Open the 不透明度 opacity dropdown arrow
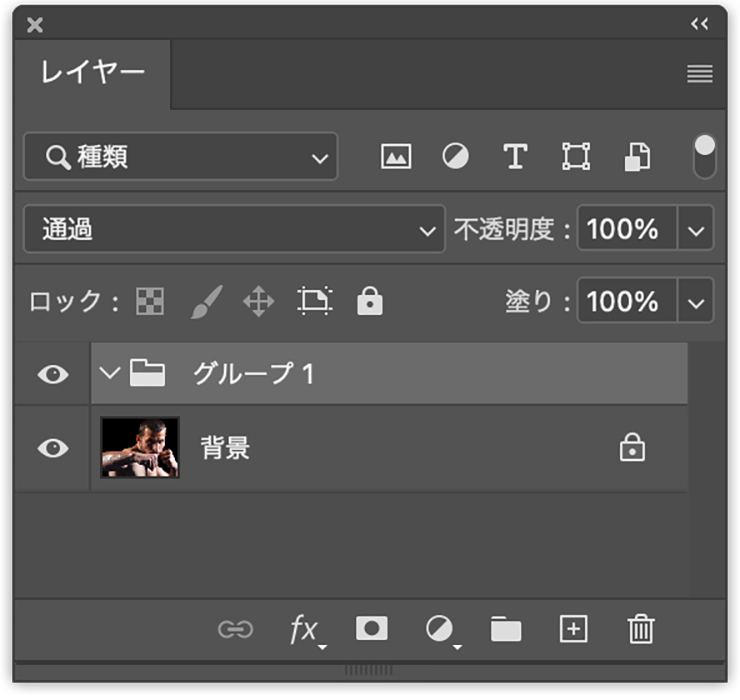 (696, 230)
